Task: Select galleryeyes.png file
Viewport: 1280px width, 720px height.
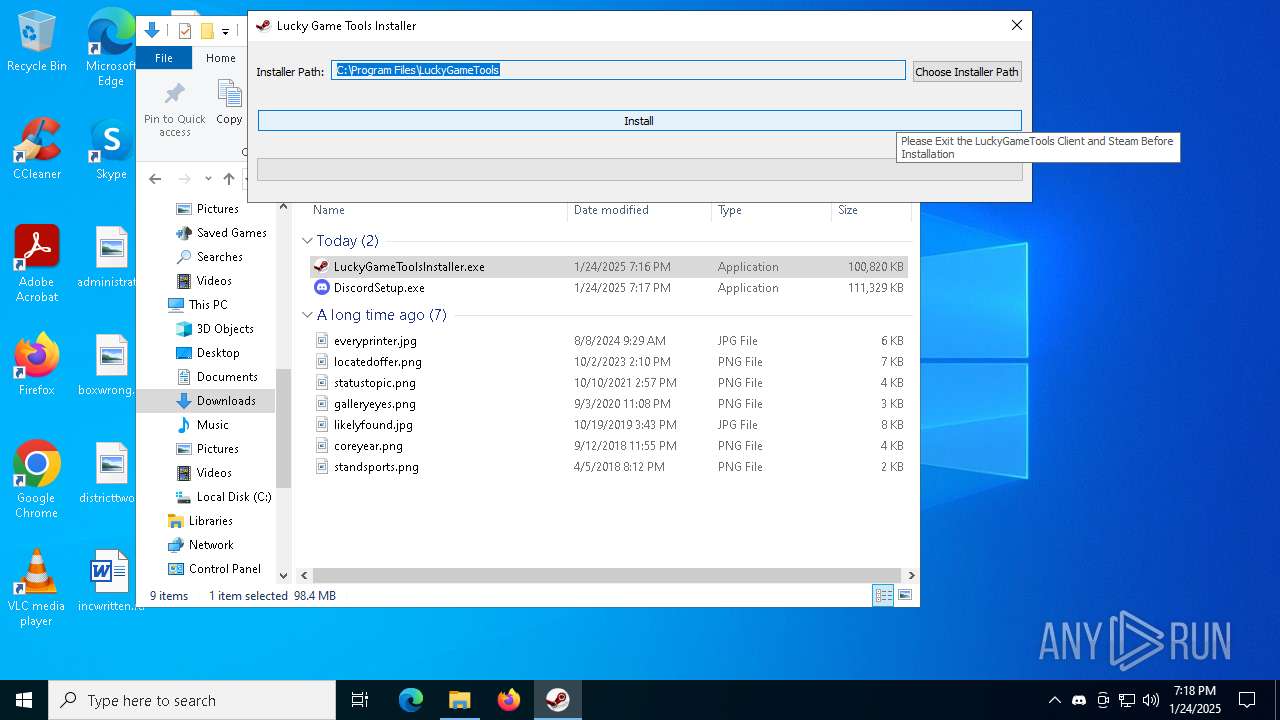Action: tap(608, 404)
